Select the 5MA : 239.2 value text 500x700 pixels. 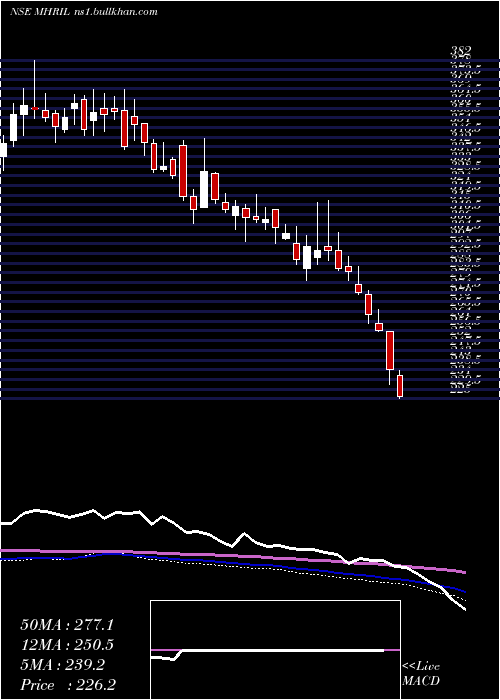click(63, 665)
